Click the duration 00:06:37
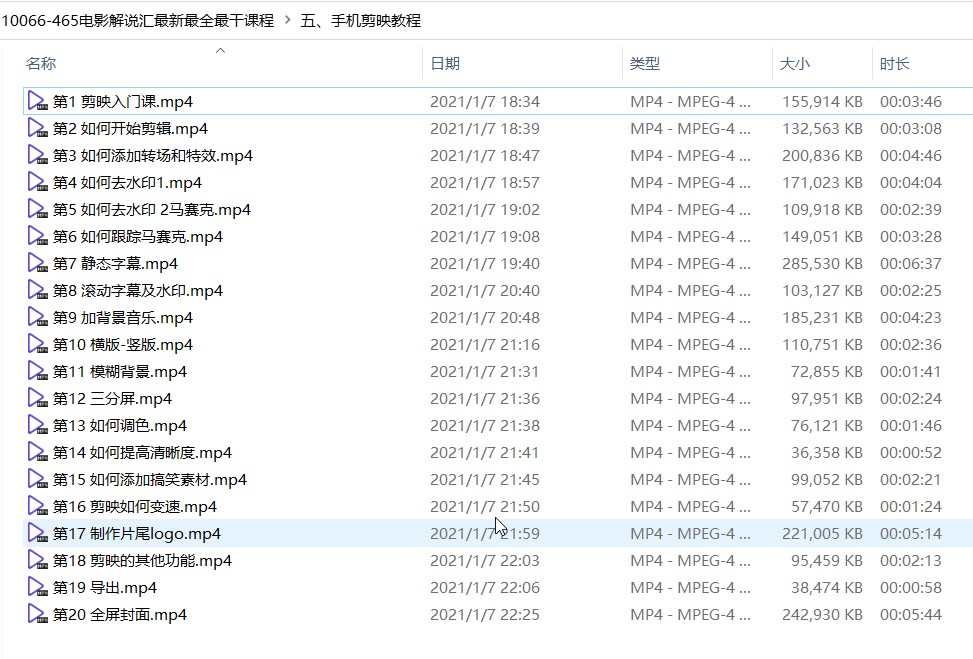The width and height of the screenshot is (973, 659). click(911, 263)
